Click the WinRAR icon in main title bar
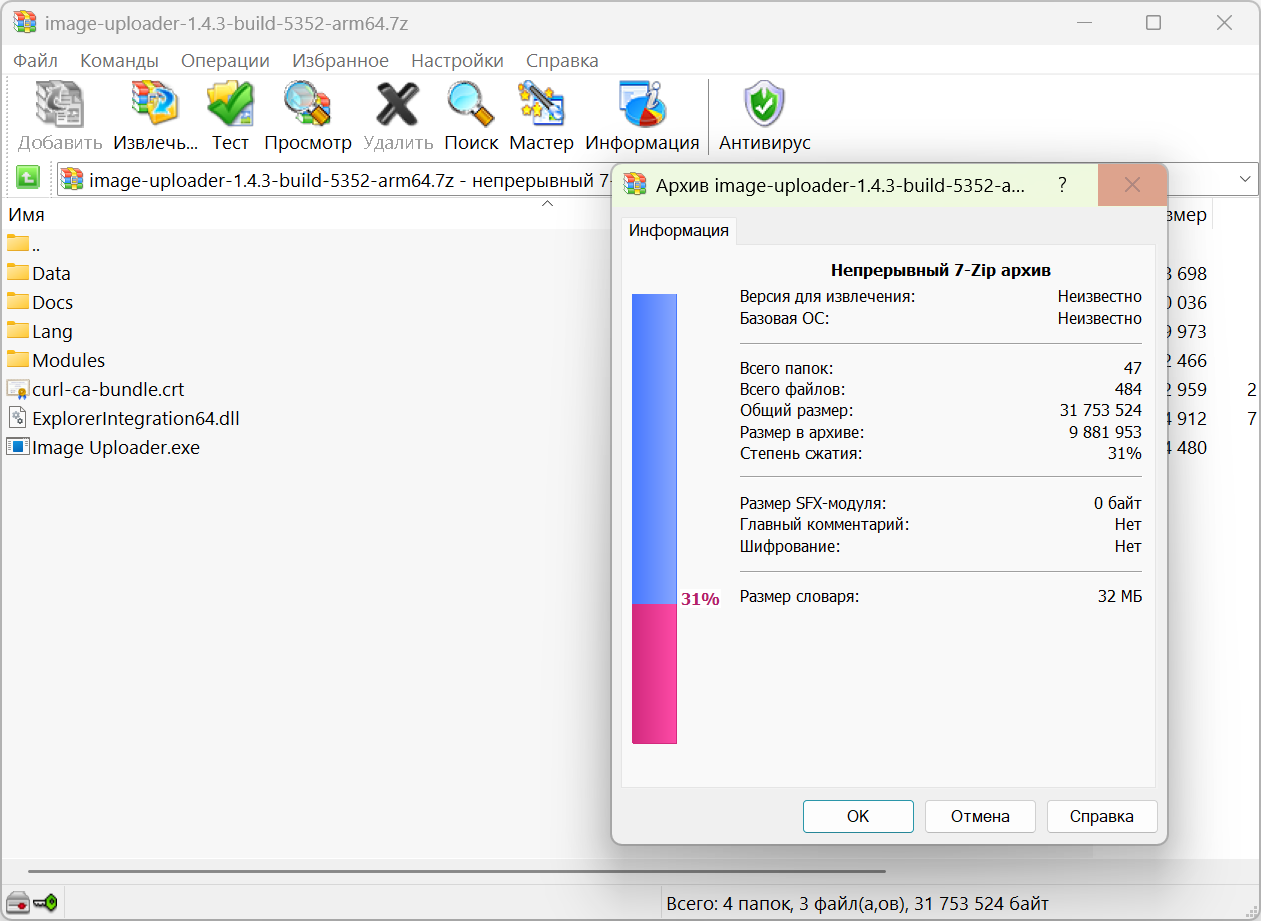 click(x=25, y=22)
